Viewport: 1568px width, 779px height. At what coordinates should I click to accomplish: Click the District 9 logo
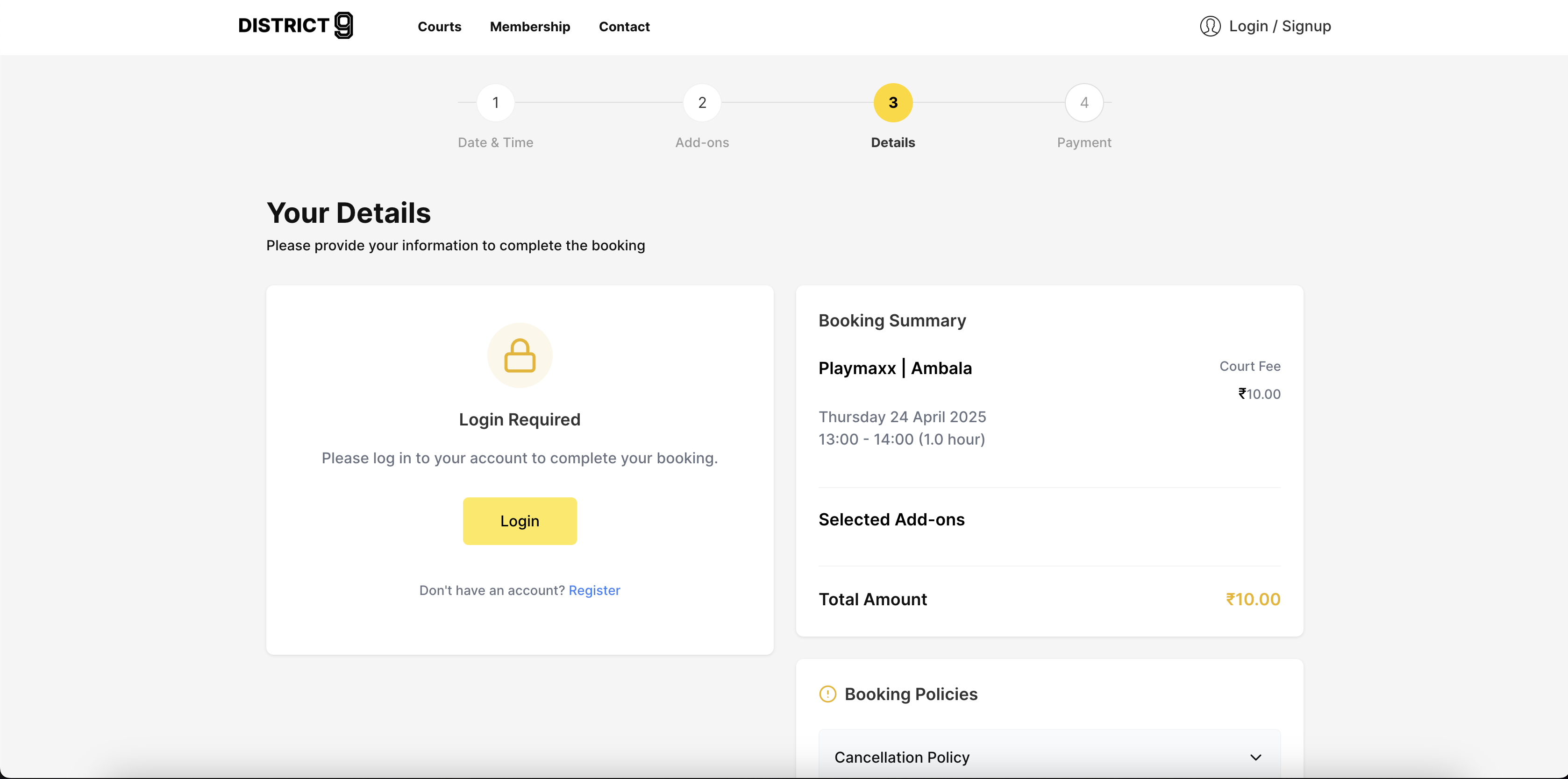295,26
